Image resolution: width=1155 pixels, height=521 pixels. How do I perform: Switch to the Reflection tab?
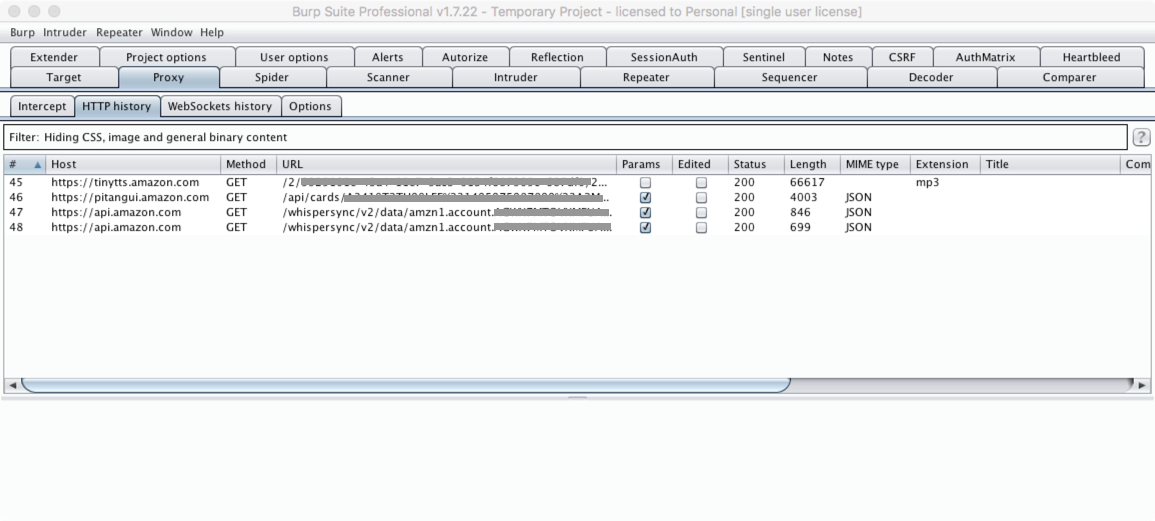[557, 57]
